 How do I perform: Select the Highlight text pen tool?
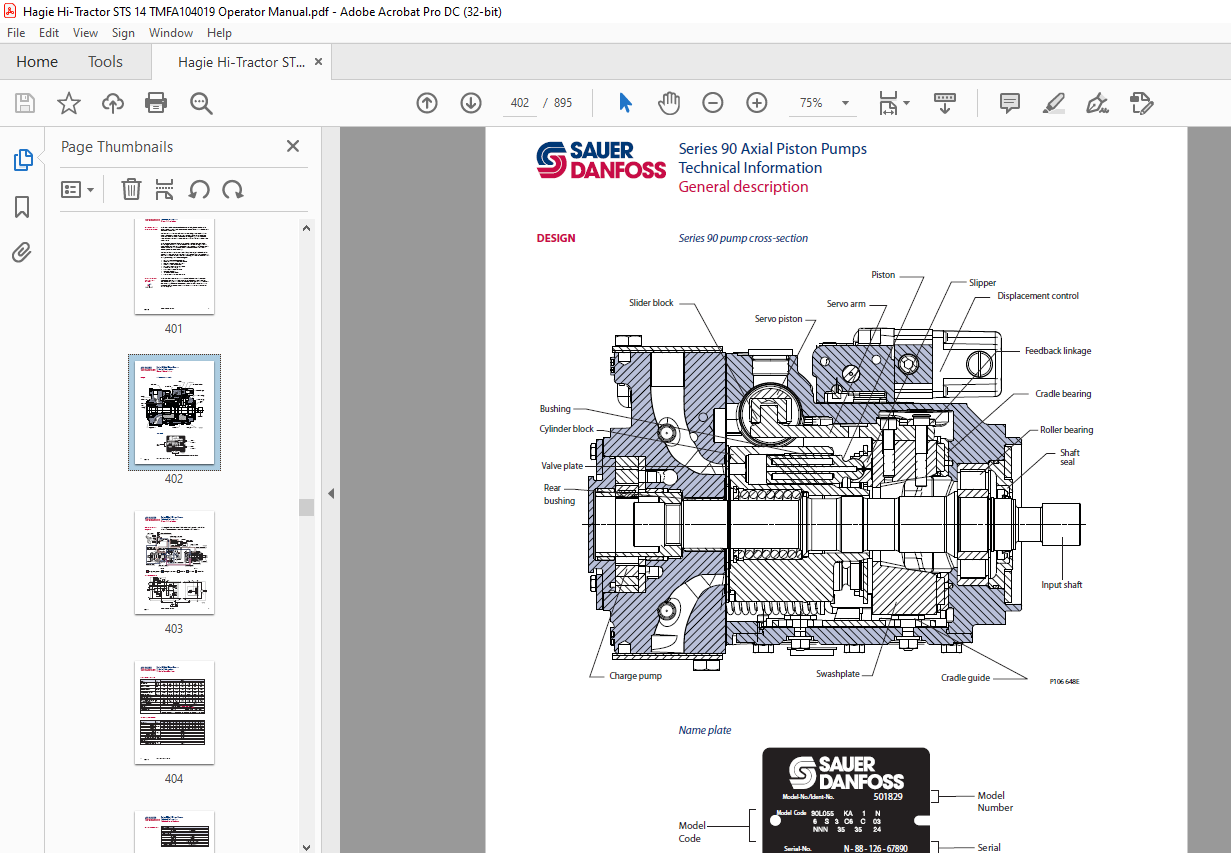pos(1054,103)
